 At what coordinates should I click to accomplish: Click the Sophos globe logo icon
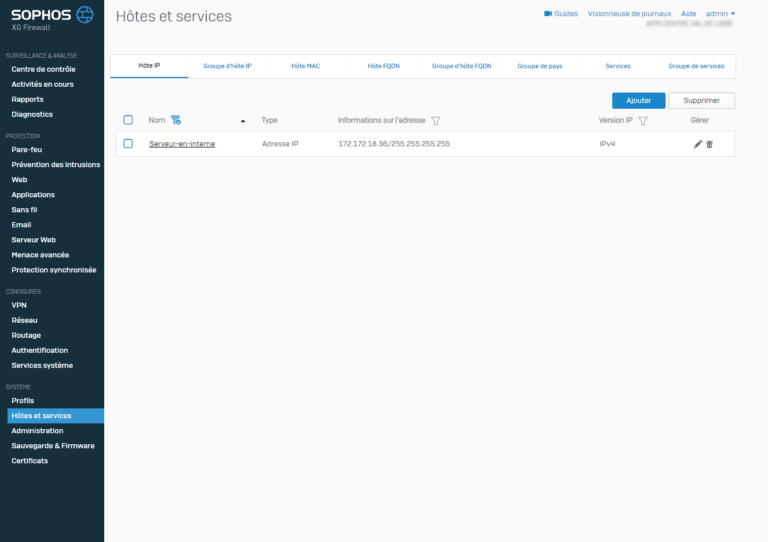pyautogui.click(x=85, y=15)
